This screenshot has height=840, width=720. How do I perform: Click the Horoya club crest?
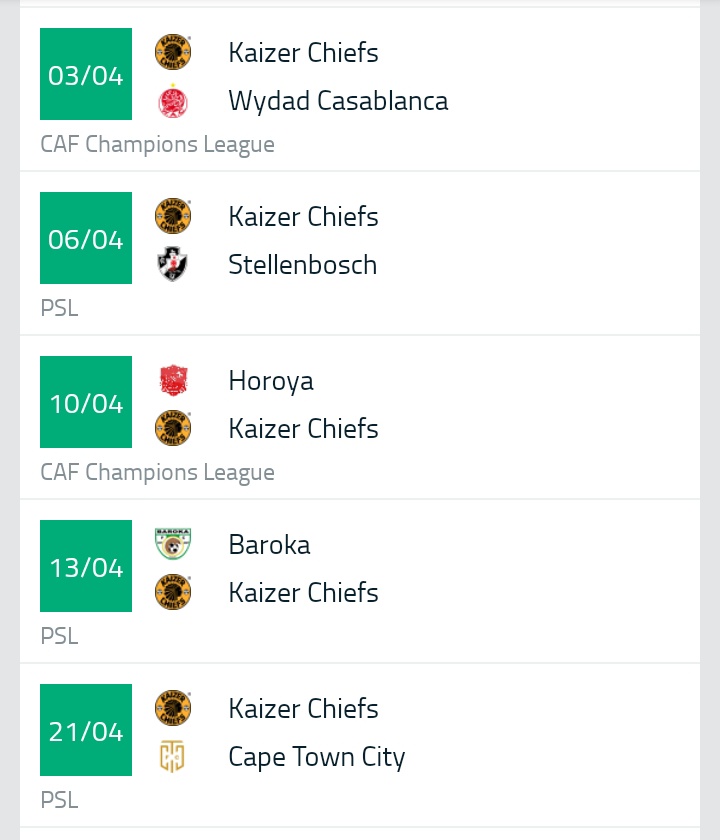[x=173, y=381]
